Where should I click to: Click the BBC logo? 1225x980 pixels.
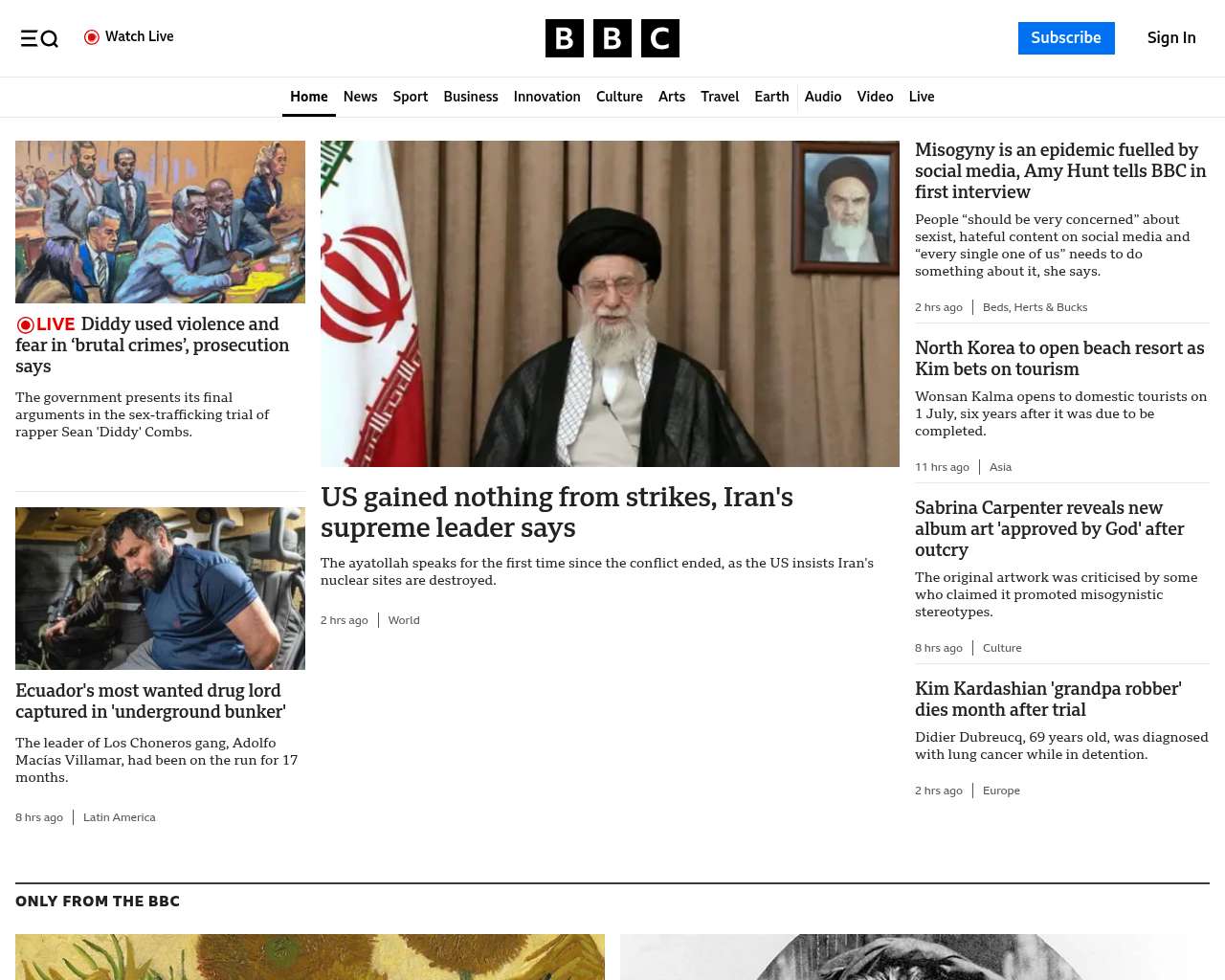pos(612,38)
